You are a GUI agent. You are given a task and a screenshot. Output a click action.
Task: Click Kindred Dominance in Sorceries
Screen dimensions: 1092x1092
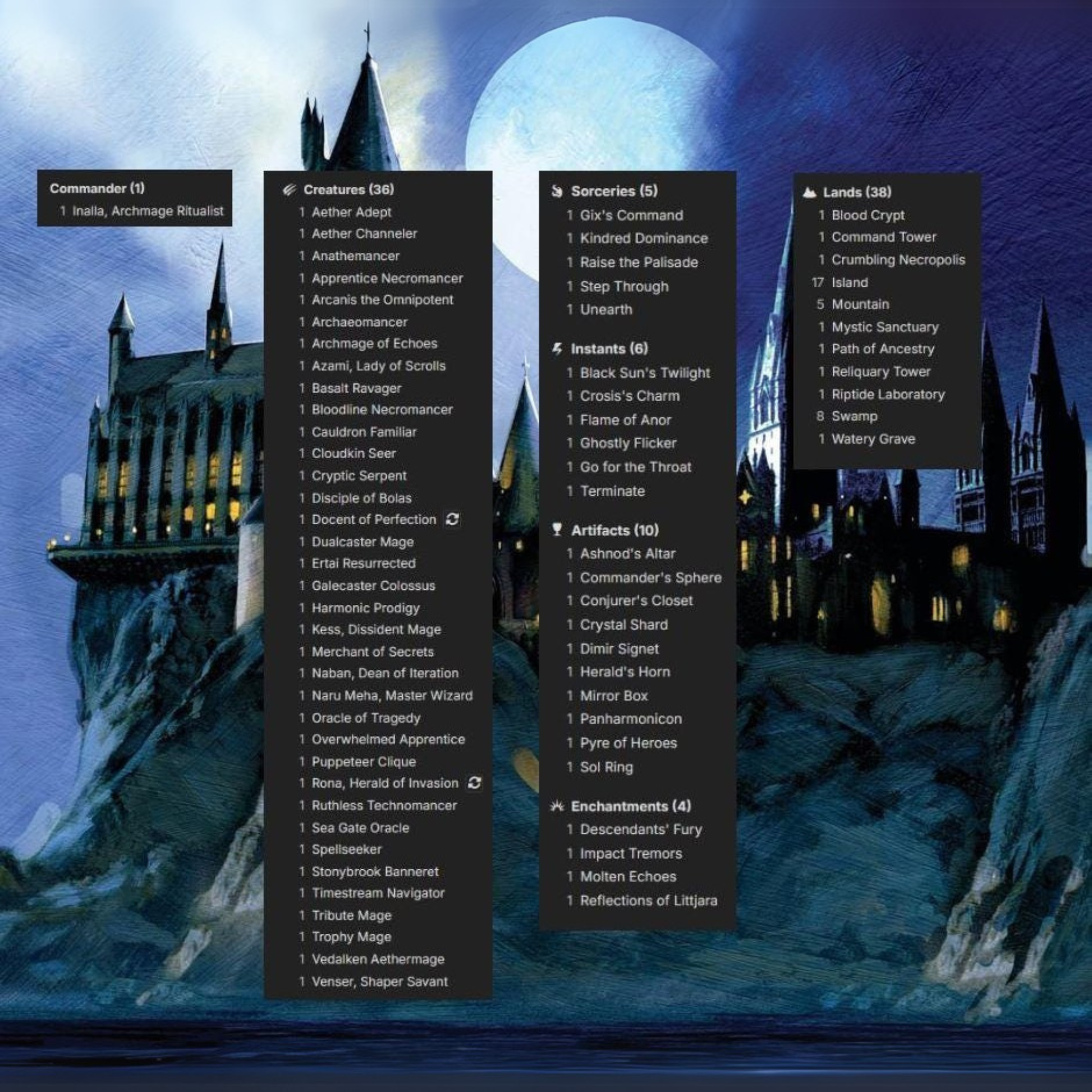pos(643,238)
